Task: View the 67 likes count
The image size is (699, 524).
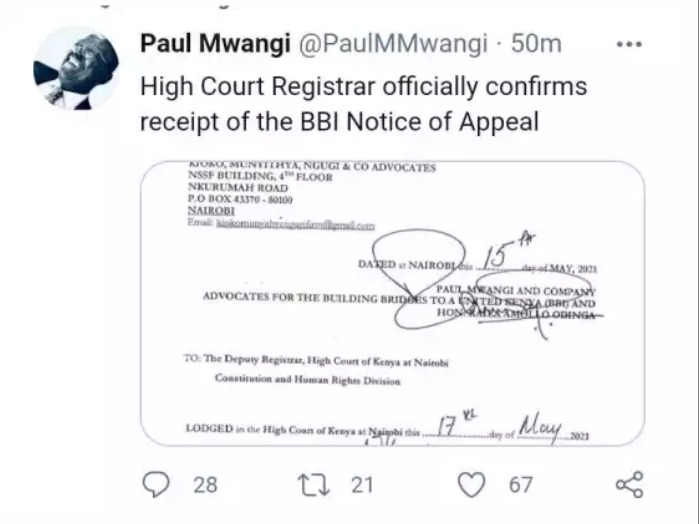Action: point(521,485)
